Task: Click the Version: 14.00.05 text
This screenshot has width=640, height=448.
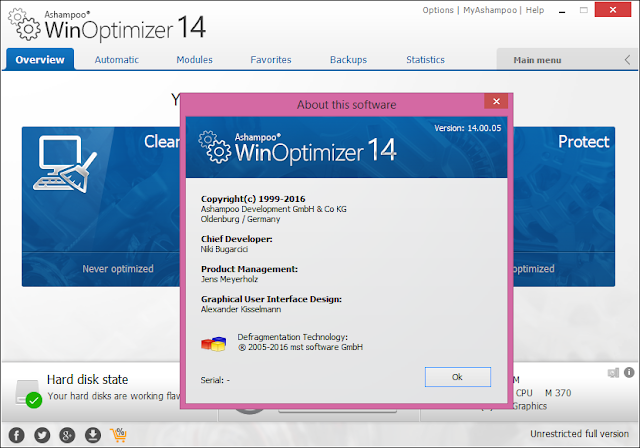Action: click(x=467, y=128)
